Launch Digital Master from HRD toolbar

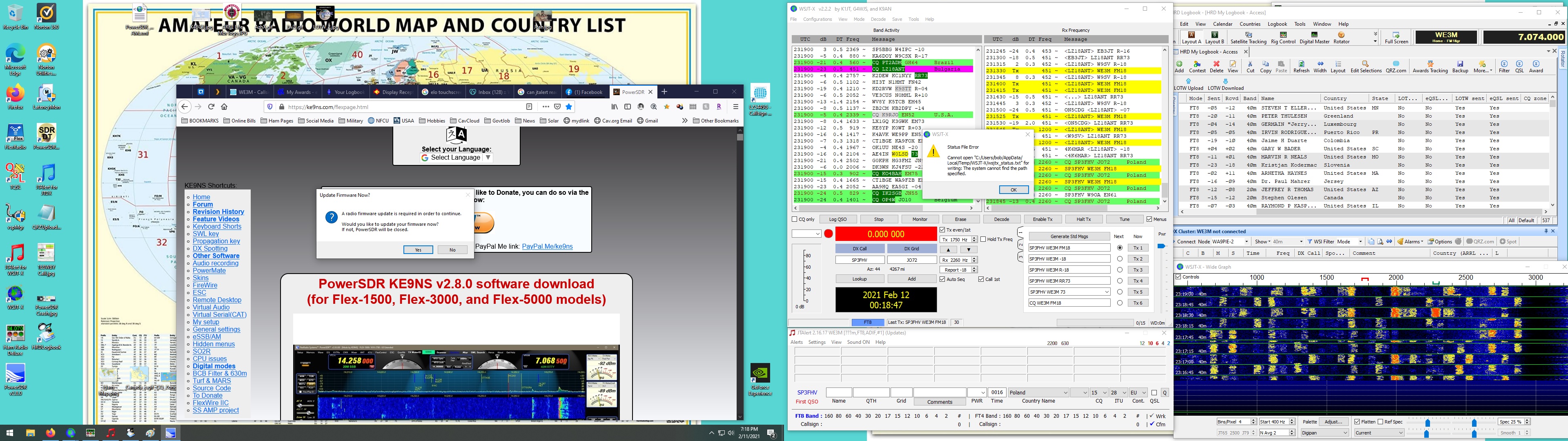[x=1314, y=38]
